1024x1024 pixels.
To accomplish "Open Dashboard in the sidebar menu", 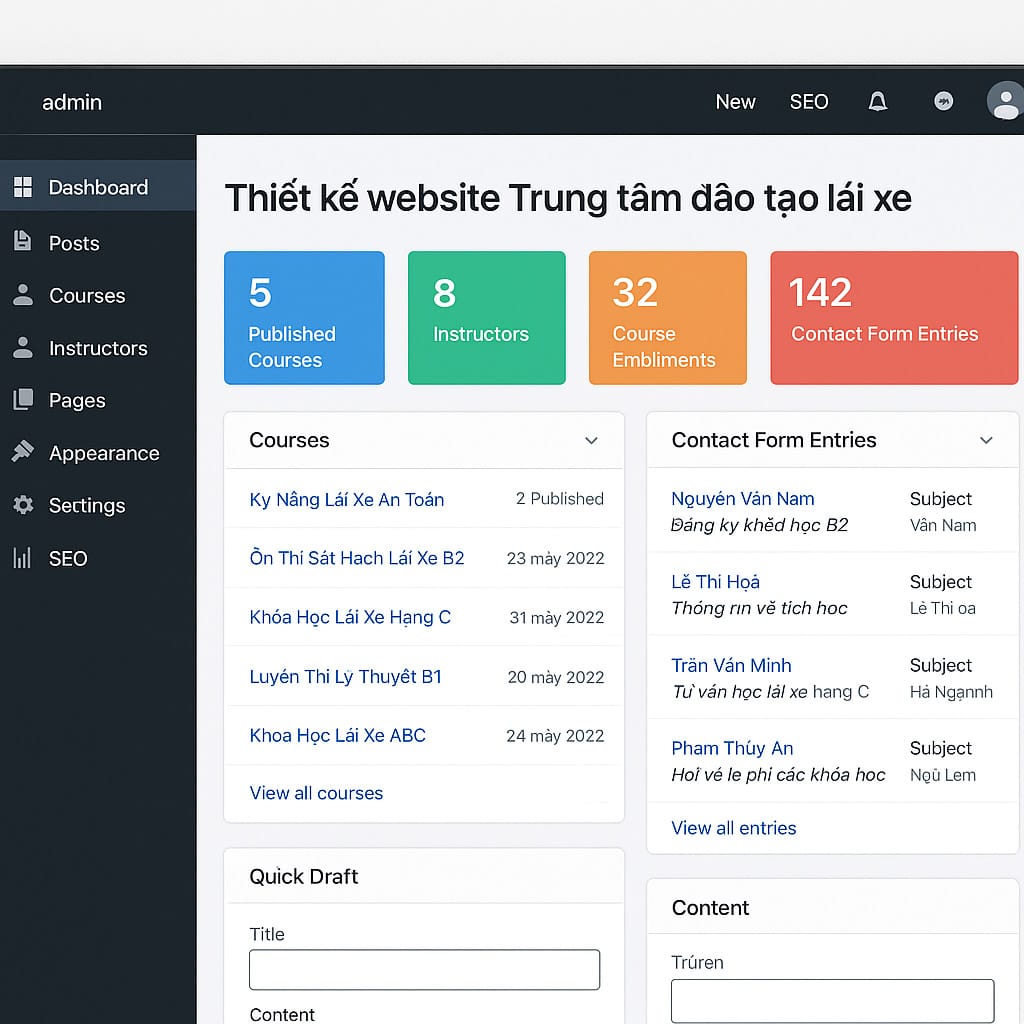I will pos(98,186).
